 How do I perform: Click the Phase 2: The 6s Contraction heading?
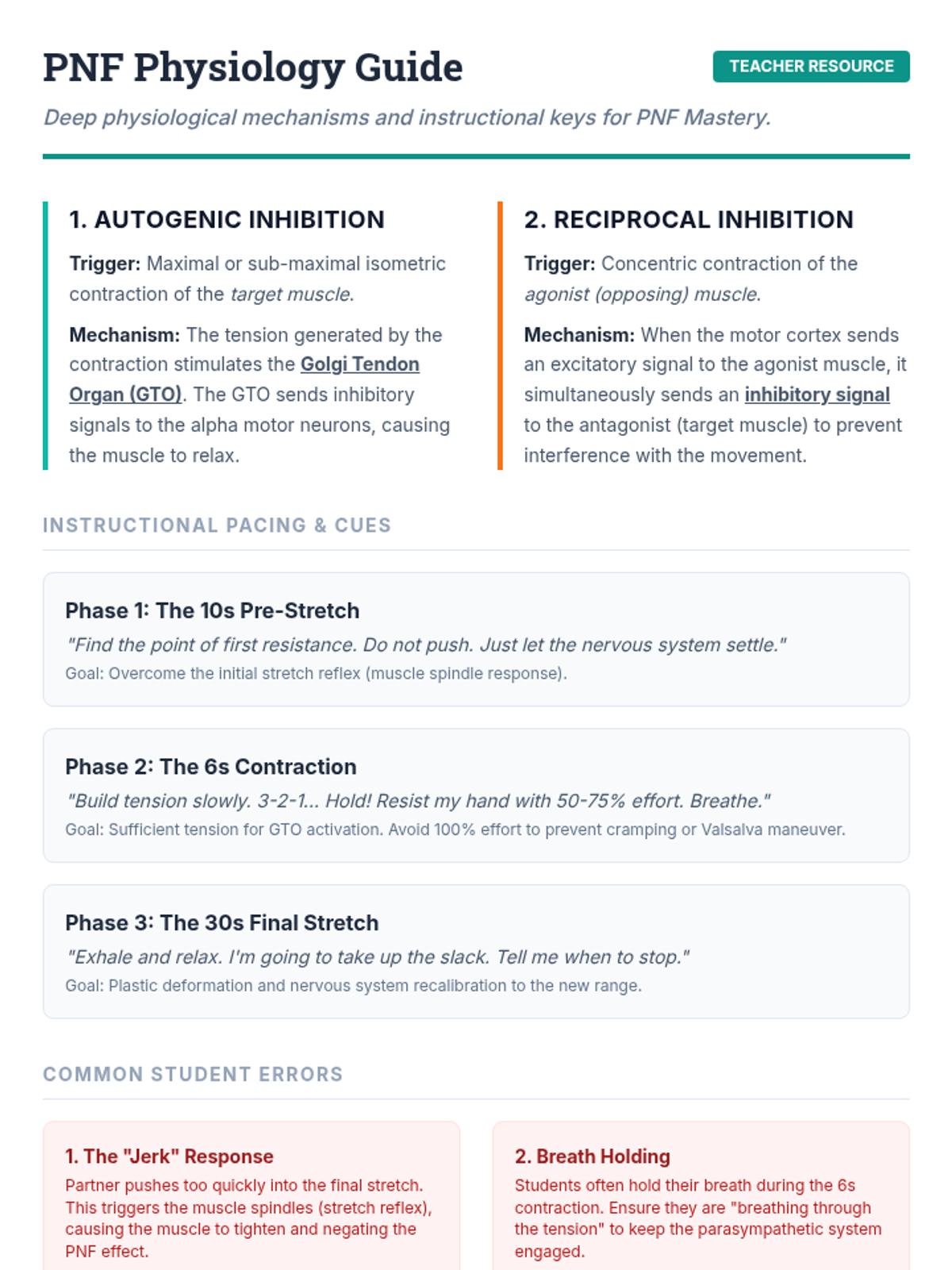(210, 767)
